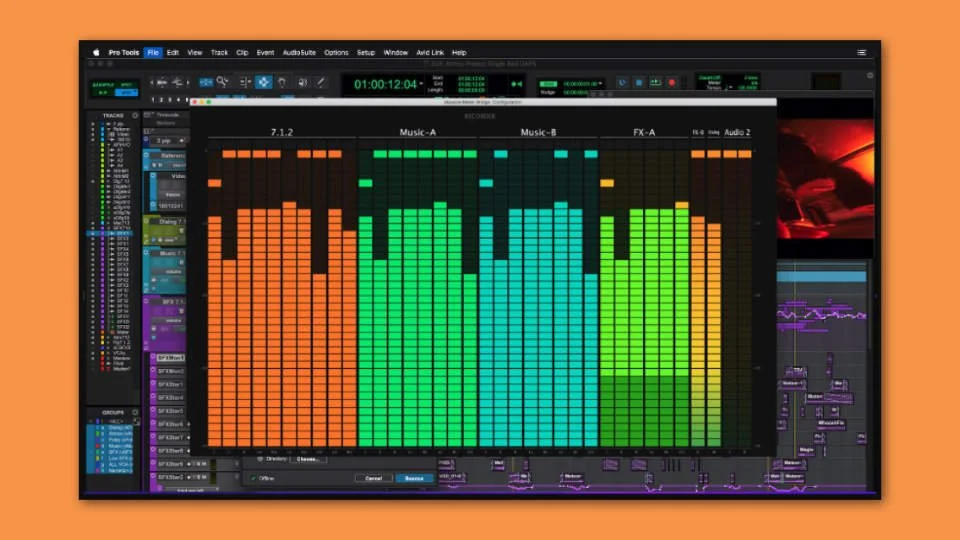This screenshot has width=960, height=540.
Task: Open the AudioSuite menu
Action: (299, 53)
